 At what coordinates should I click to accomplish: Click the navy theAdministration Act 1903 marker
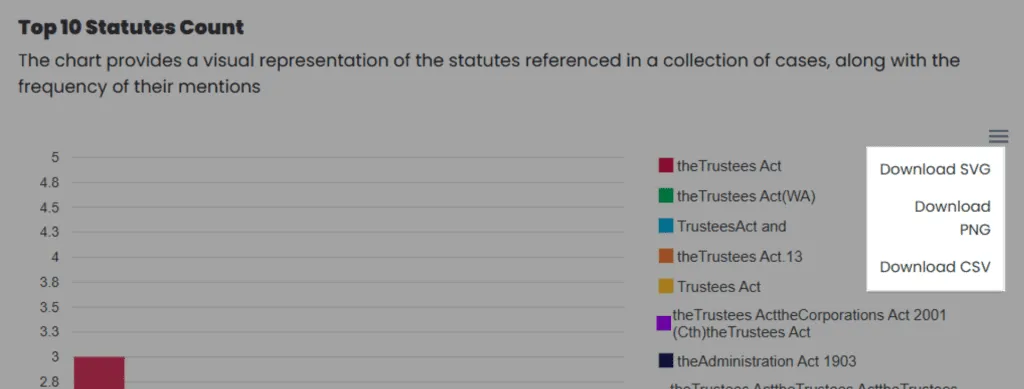665,360
